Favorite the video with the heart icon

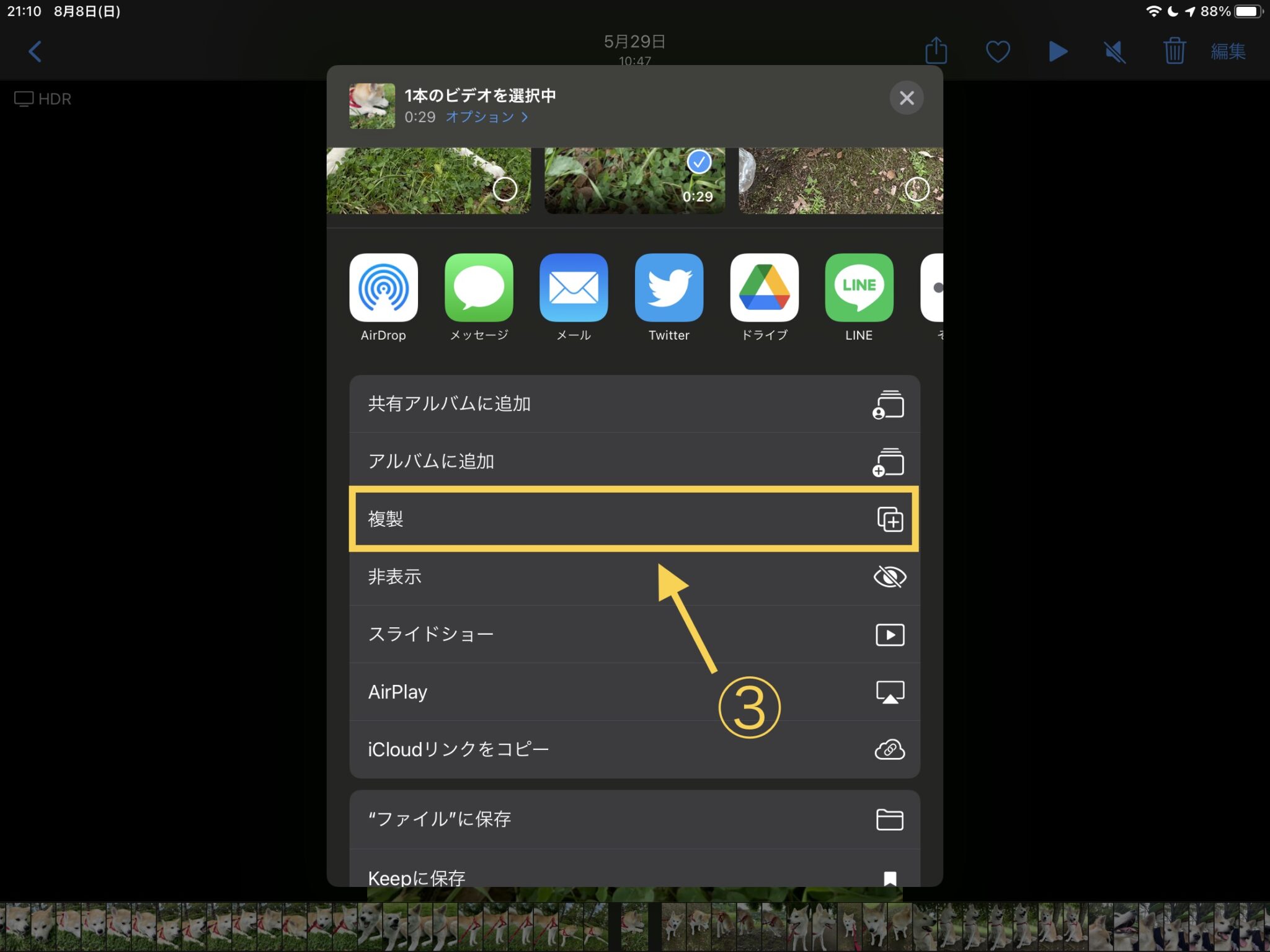(997, 51)
